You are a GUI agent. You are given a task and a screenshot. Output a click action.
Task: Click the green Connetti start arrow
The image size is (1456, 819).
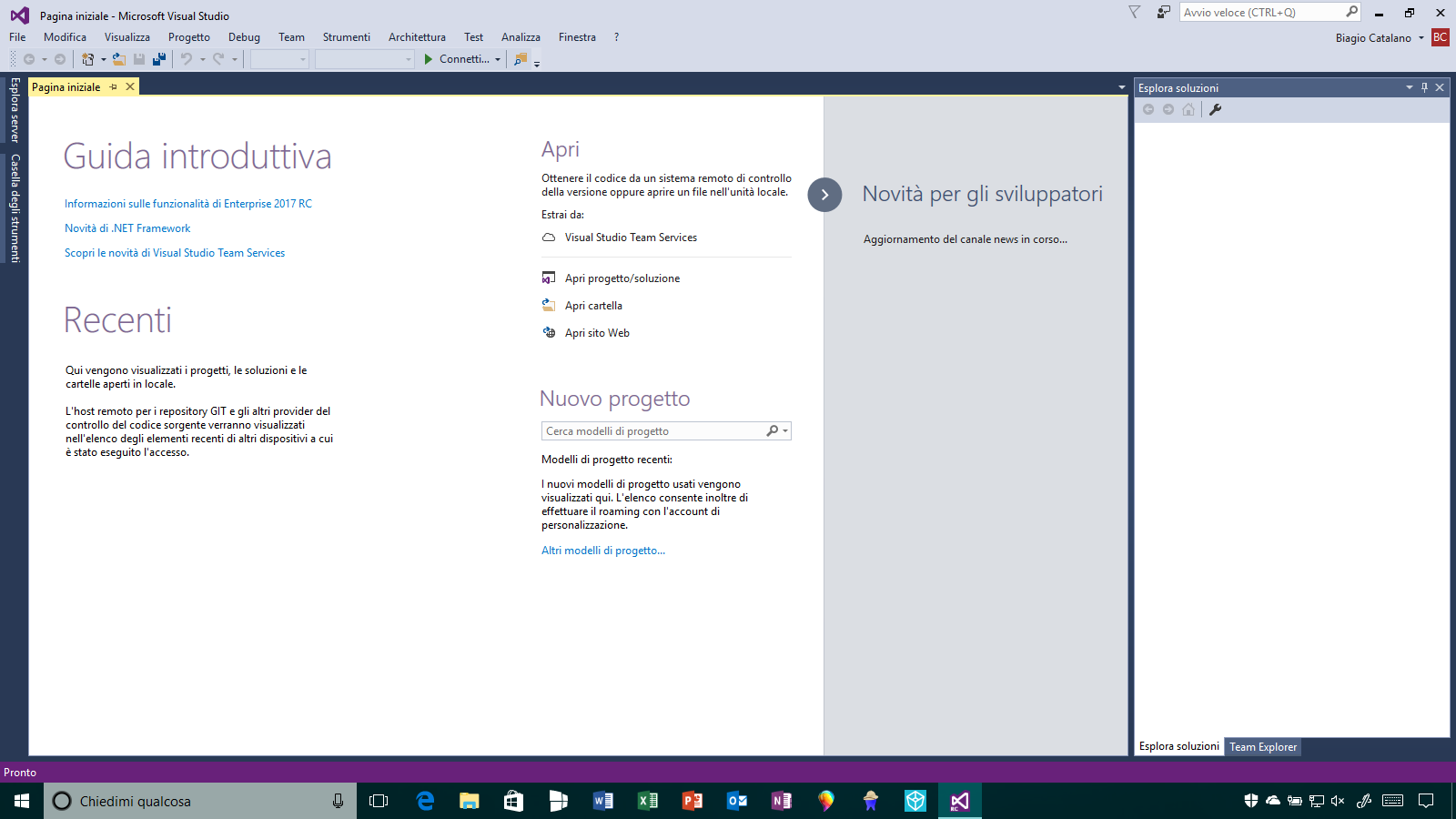pos(429,59)
